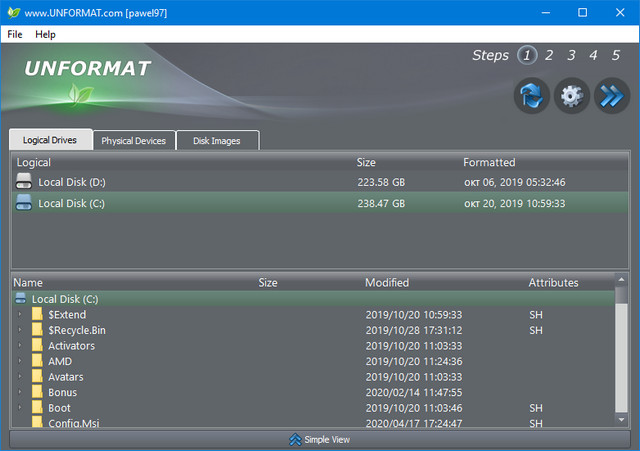Jump to step 5
Image resolution: width=640 pixels, height=451 pixels.
[x=616, y=56]
